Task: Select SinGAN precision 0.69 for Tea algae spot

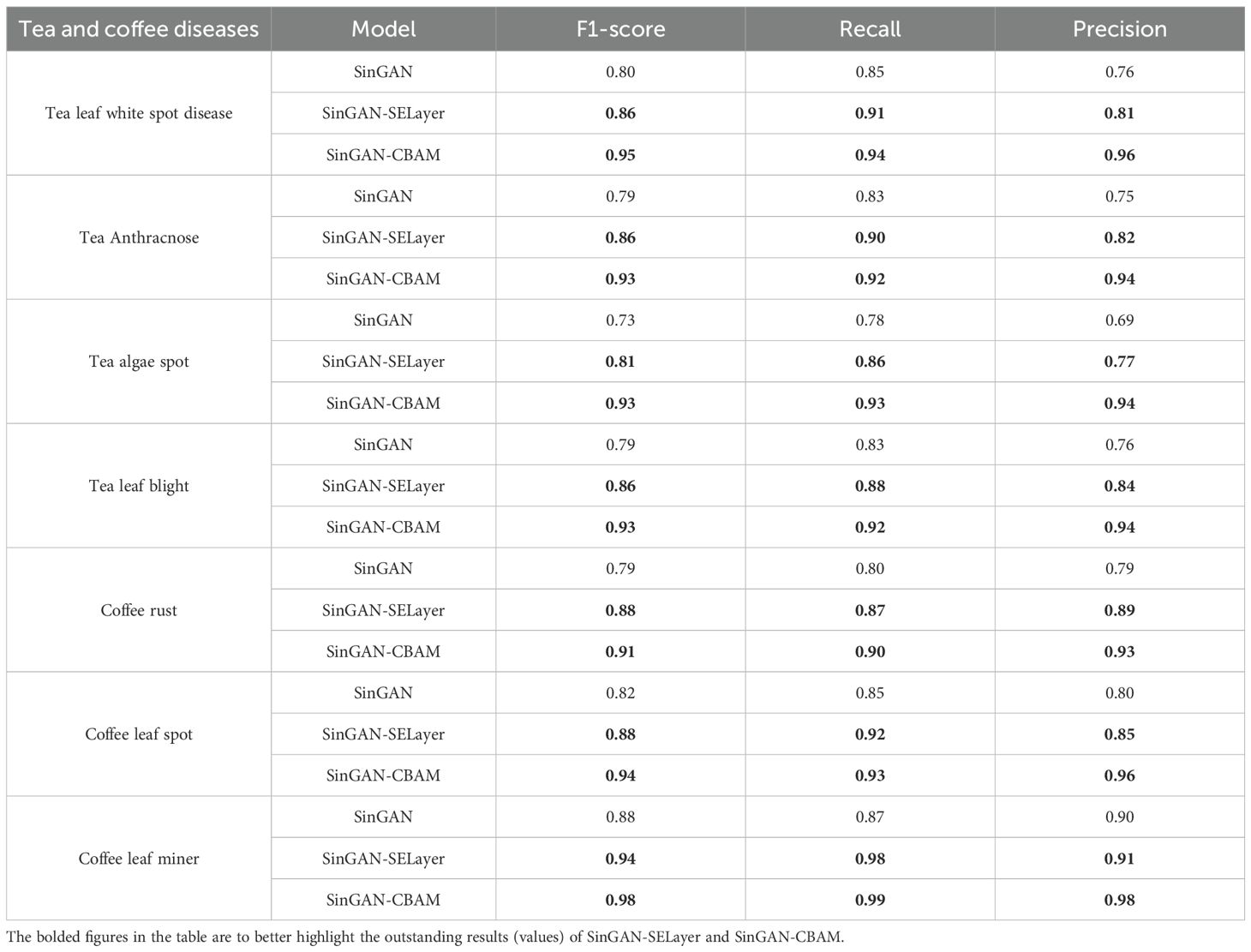Action: pyautogui.click(x=1119, y=320)
